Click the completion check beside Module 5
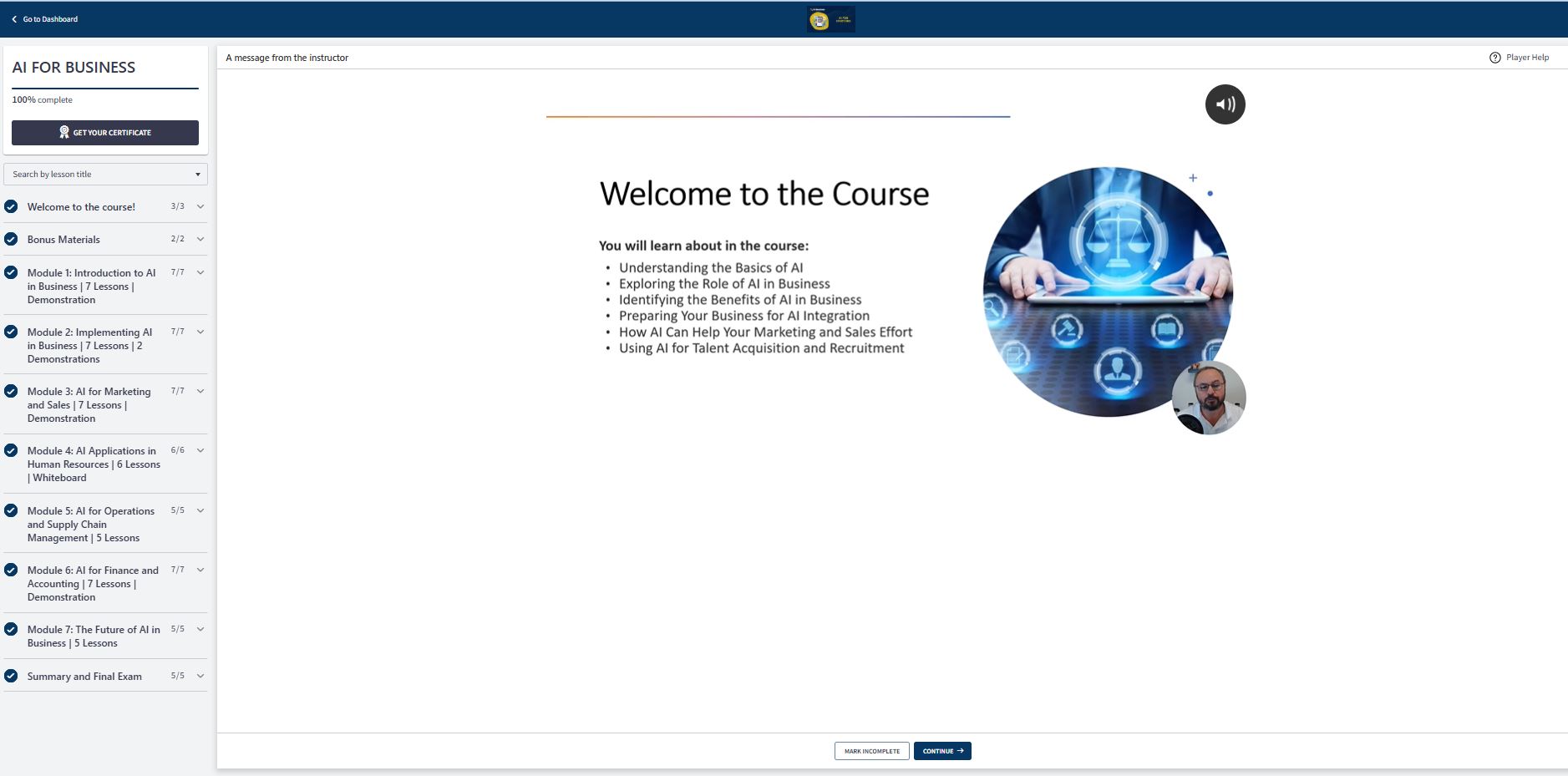This screenshot has width=1568, height=776. tap(11, 510)
